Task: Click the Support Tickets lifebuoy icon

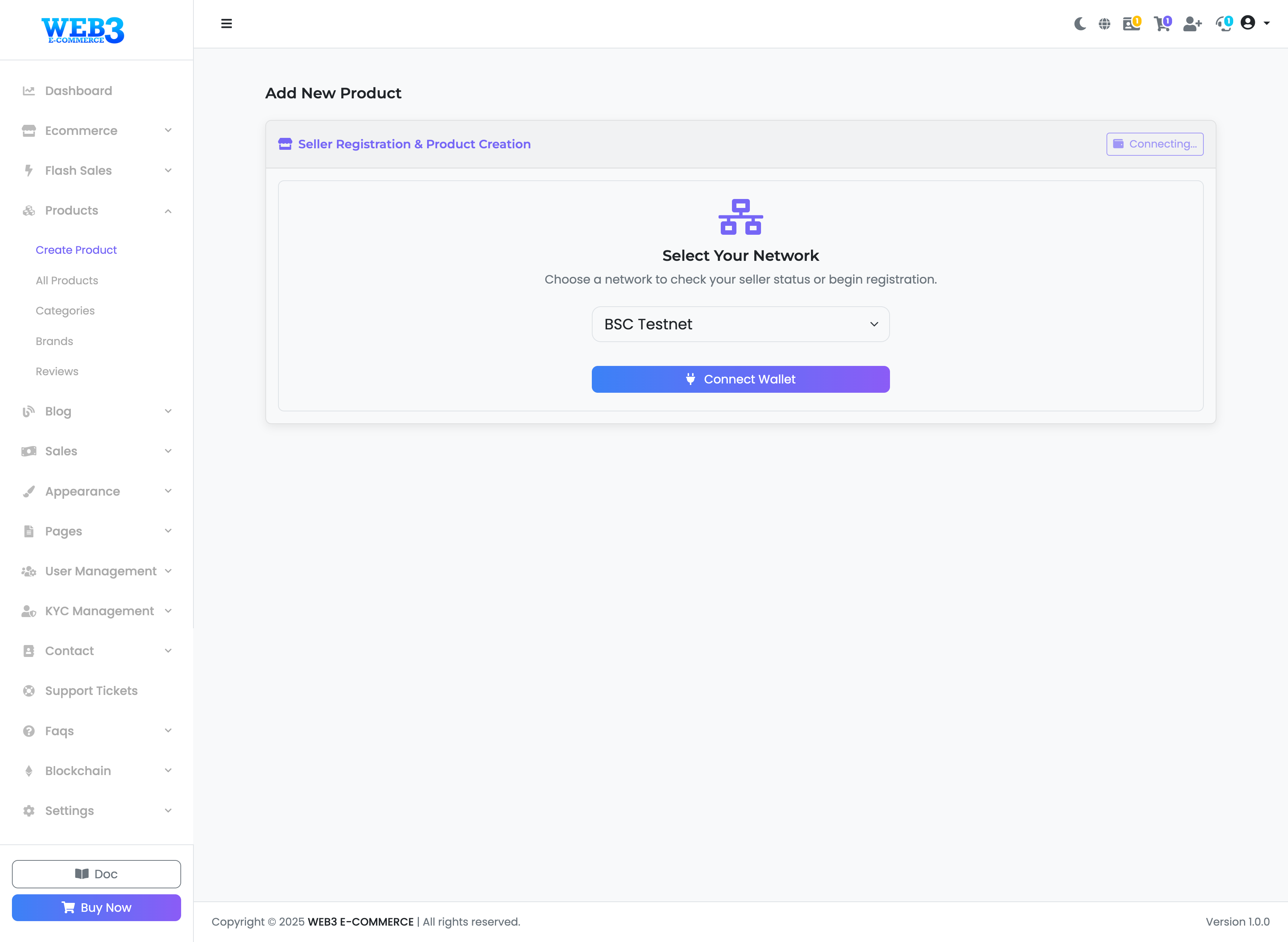Action: tap(28, 691)
